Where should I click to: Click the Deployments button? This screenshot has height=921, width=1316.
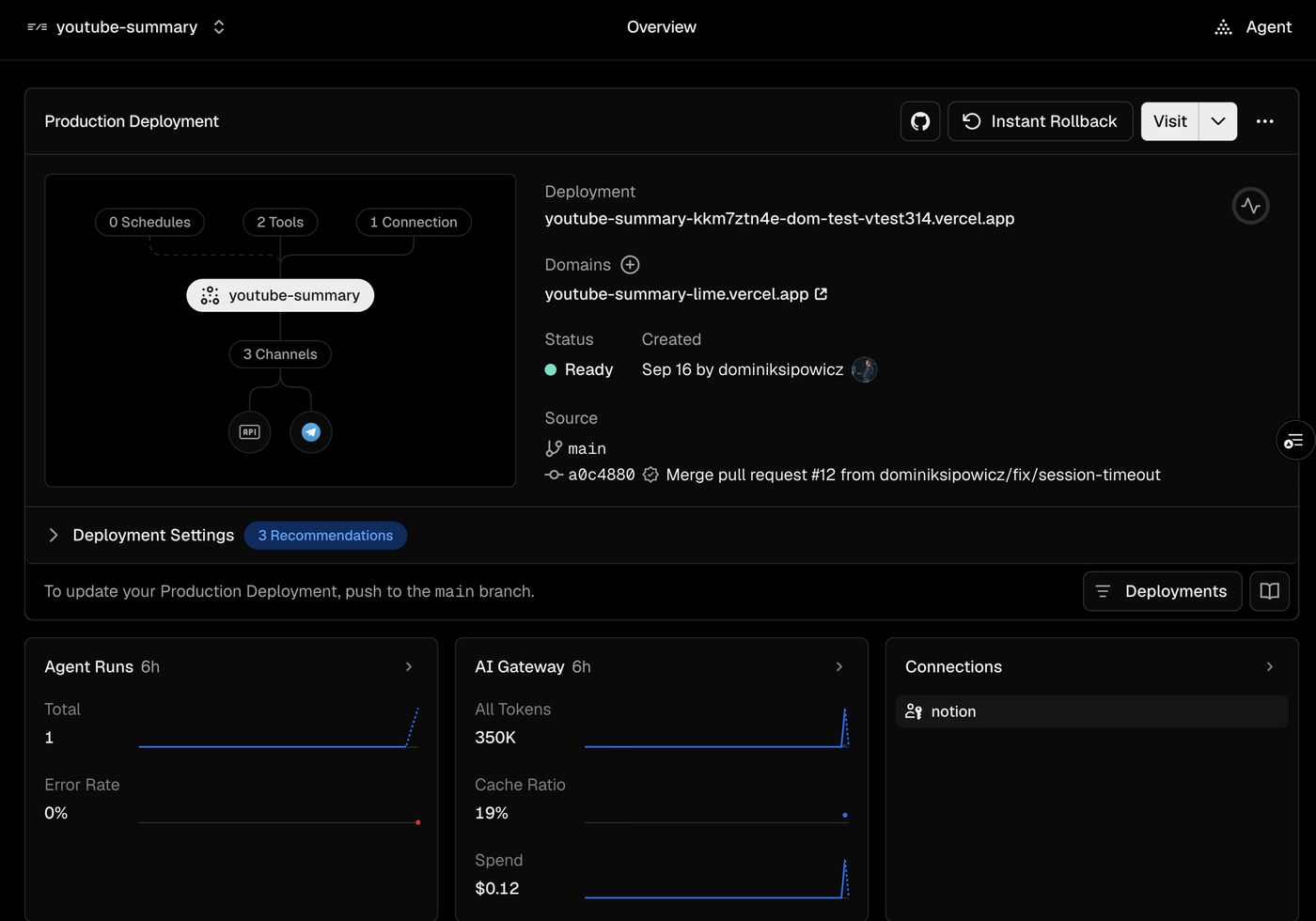(x=1162, y=591)
